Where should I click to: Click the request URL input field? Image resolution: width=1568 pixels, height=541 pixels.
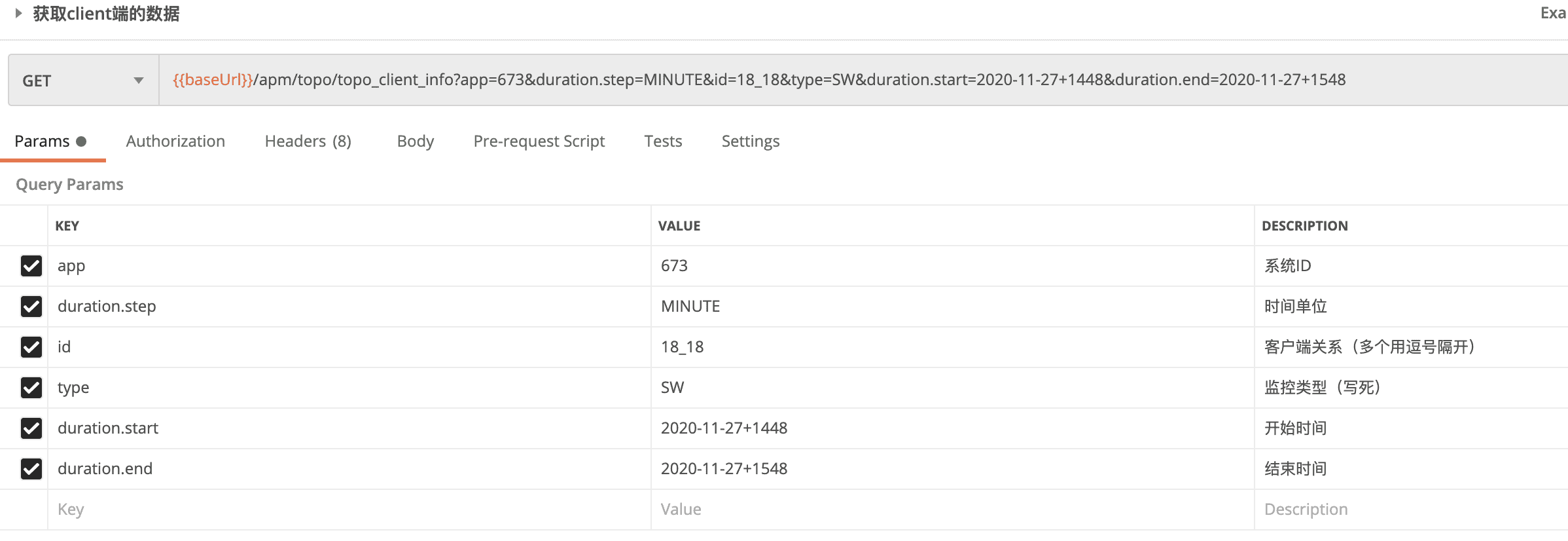coord(851,80)
